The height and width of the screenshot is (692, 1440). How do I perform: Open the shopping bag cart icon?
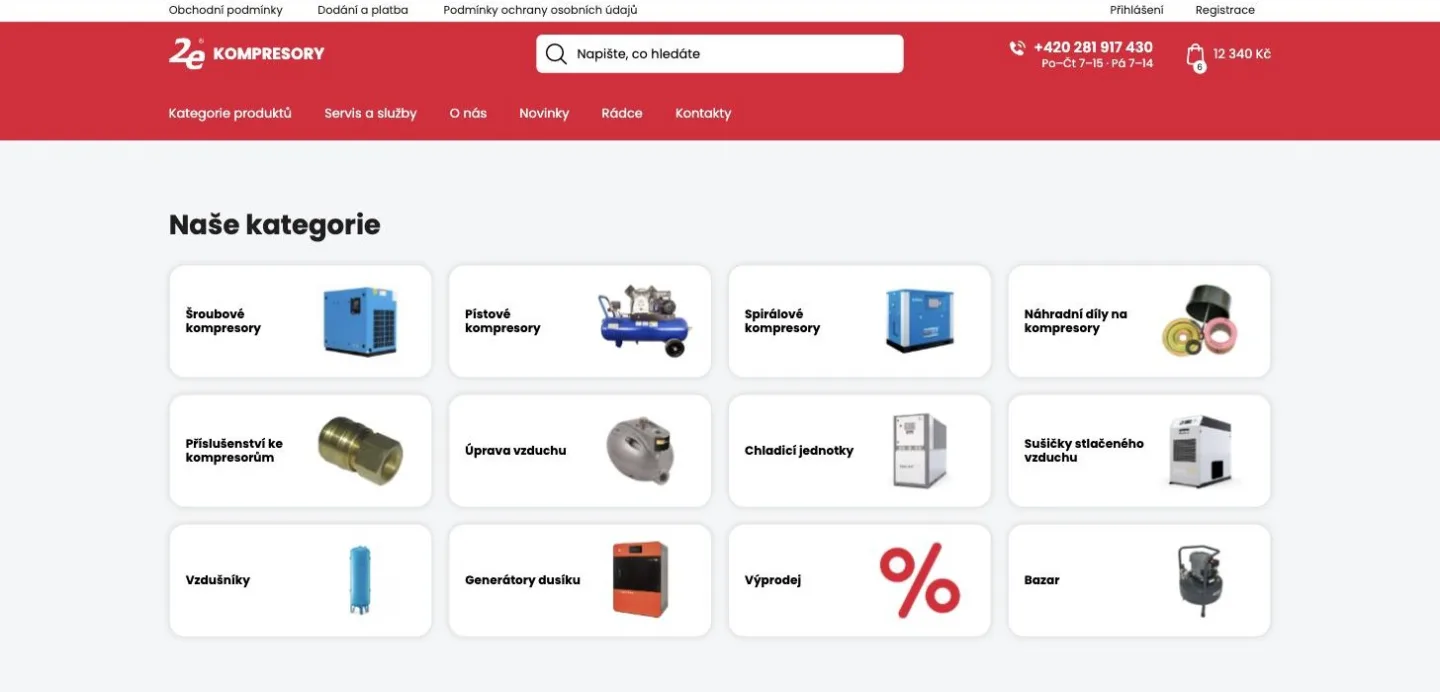pyautogui.click(x=1195, y=54)
